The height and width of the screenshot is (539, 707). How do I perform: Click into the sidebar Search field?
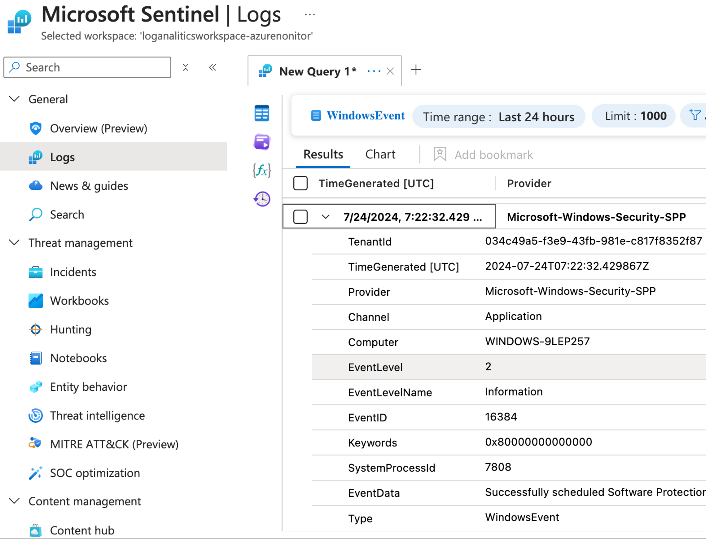95,67
